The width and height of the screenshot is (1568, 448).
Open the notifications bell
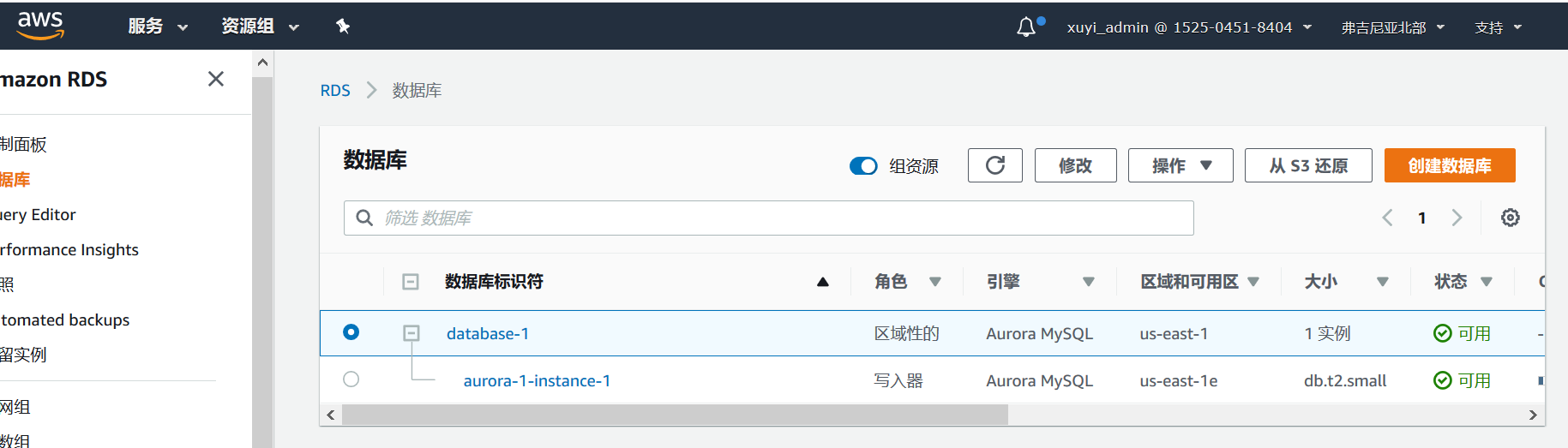pyautogui.click(x=1026, y=27)
